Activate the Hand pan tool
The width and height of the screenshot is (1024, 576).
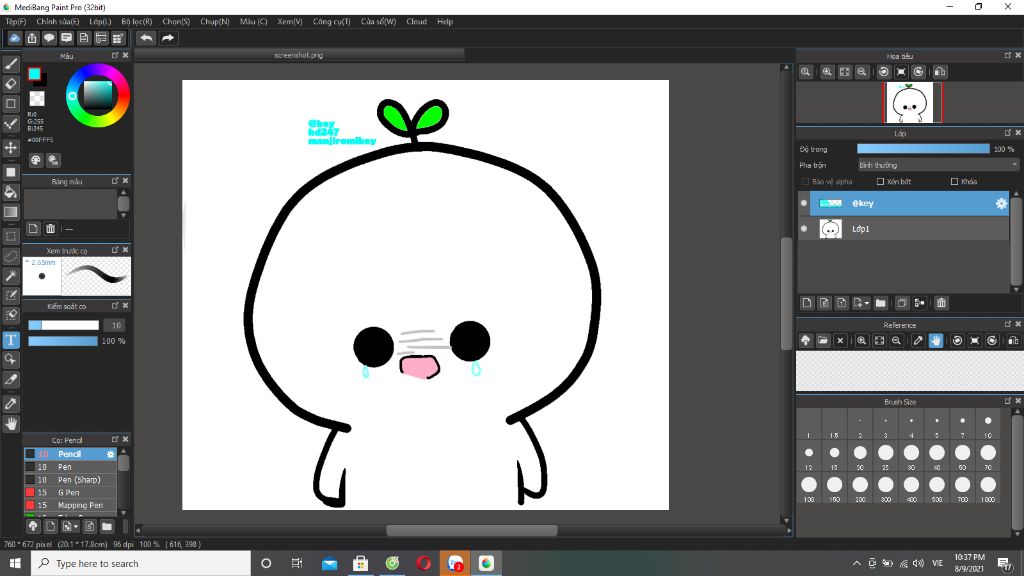11,424
